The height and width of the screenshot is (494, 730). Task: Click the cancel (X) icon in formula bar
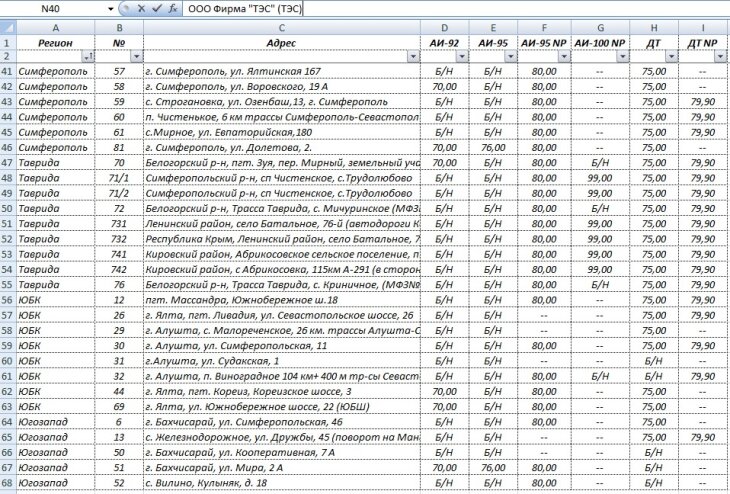140,8
